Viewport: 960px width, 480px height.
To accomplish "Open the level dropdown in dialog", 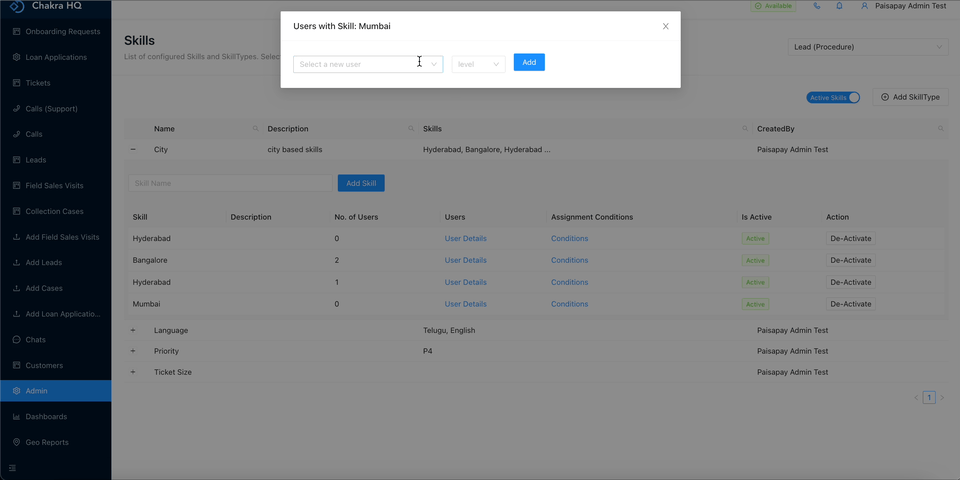I will [478, 64].
